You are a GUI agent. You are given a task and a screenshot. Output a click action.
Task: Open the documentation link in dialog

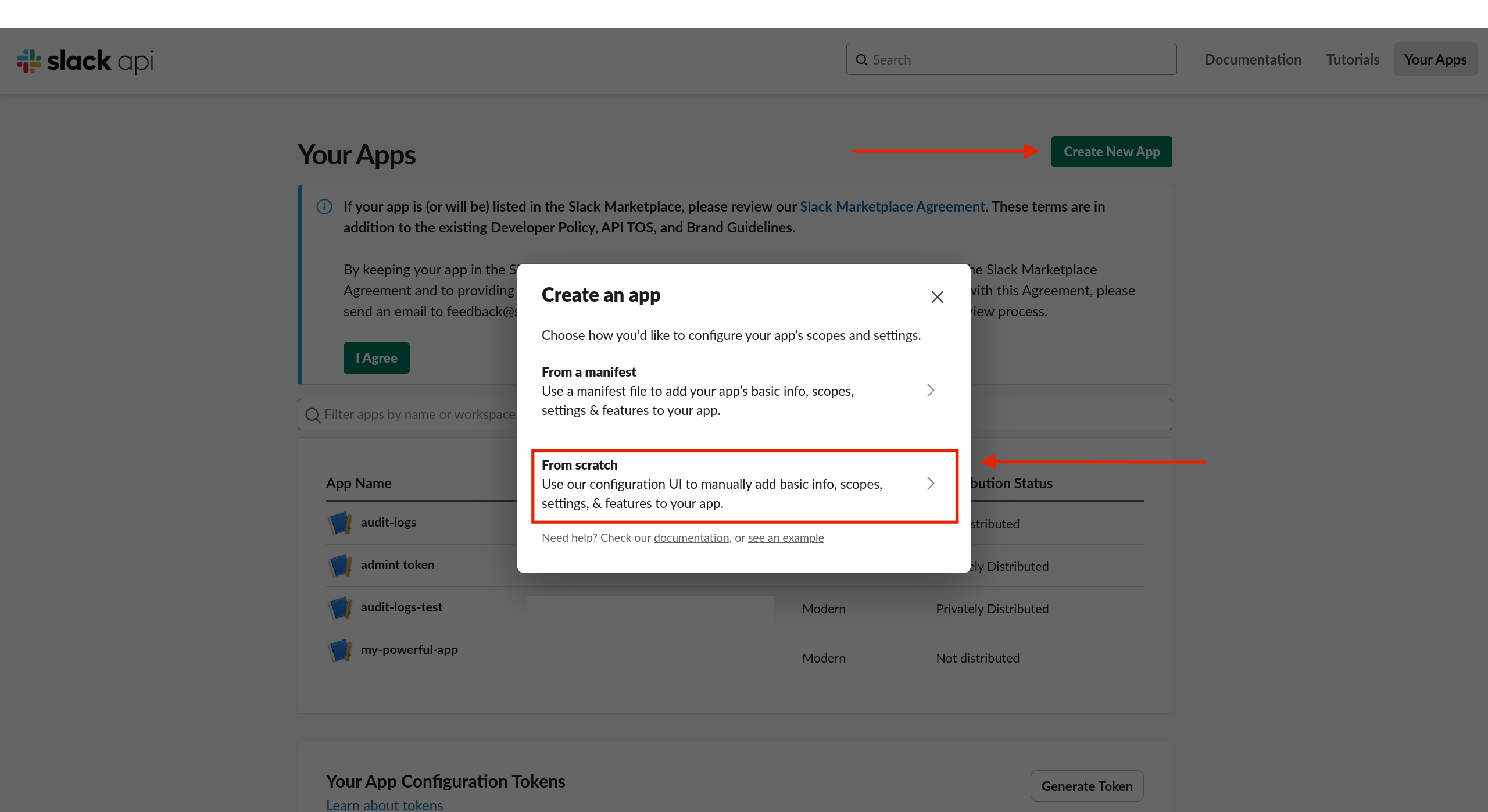pyautogui.click(x=691, y=538)
